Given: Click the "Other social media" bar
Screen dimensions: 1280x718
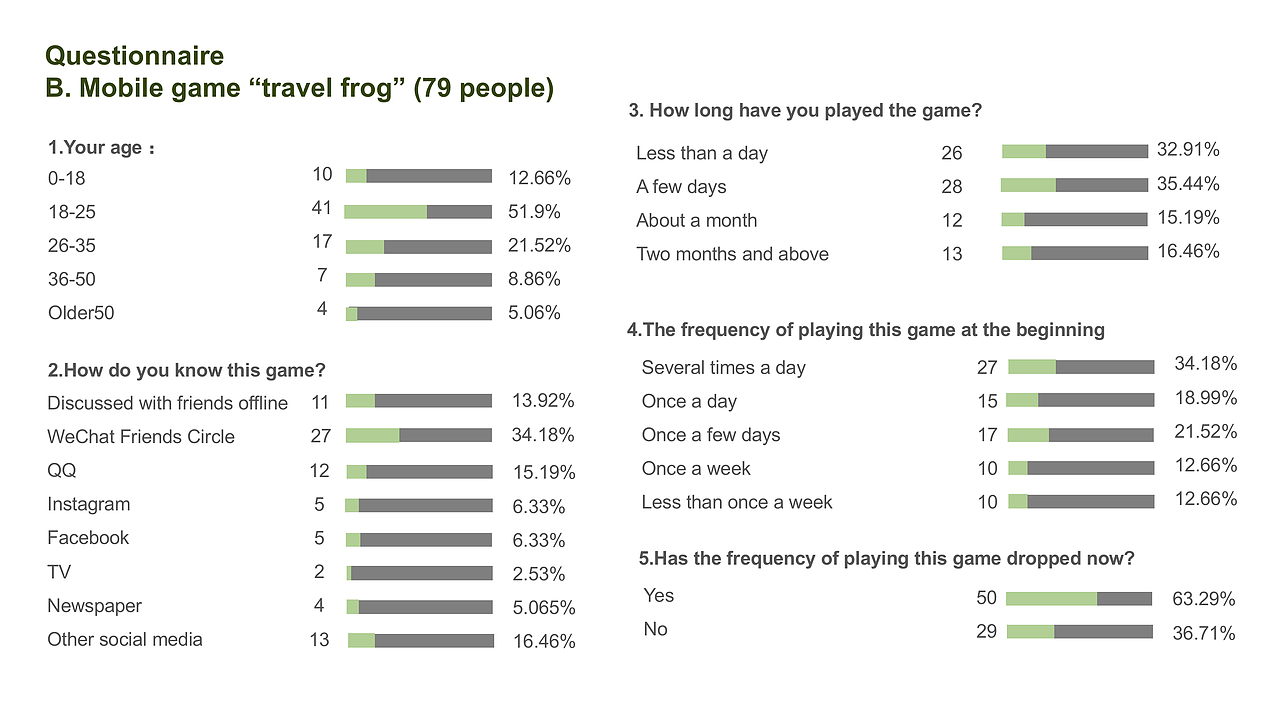Looking at the screenshot, I should click(421, 640).
